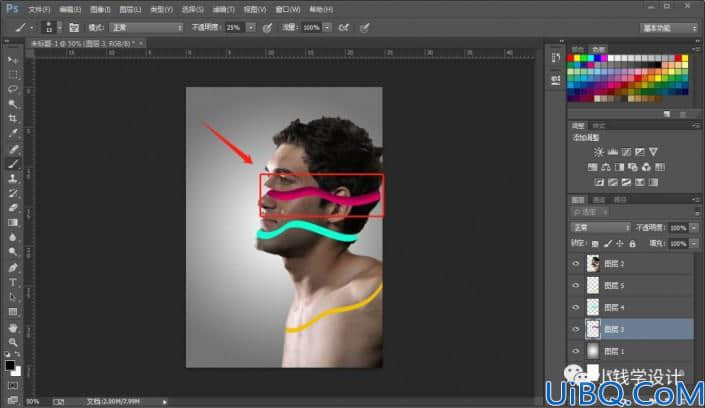Open brush blending mode dropdown
The image size is (705, 408).
pyautogui.click(x=146, y=28)
